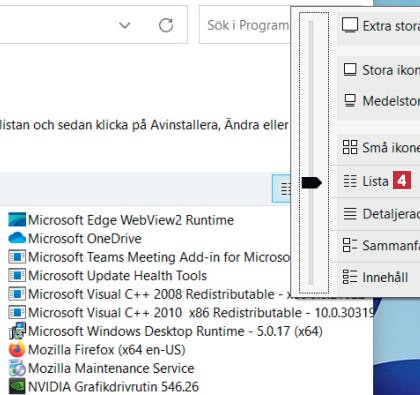Click the NVIDIA Grafikdrivrutin icon
This screenshot has width=420, height=395.
coord(17,387)
